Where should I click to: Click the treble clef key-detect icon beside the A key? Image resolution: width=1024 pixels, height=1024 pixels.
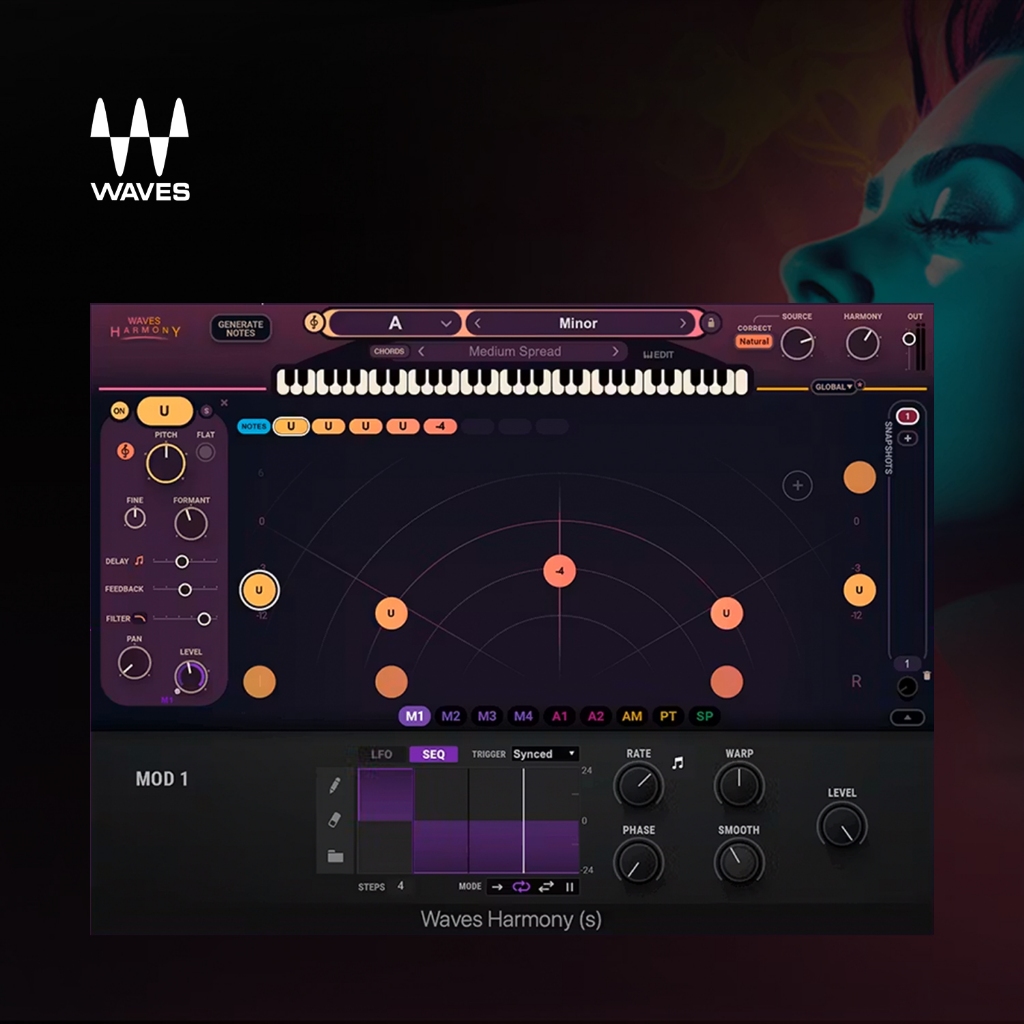click(314, 322)
